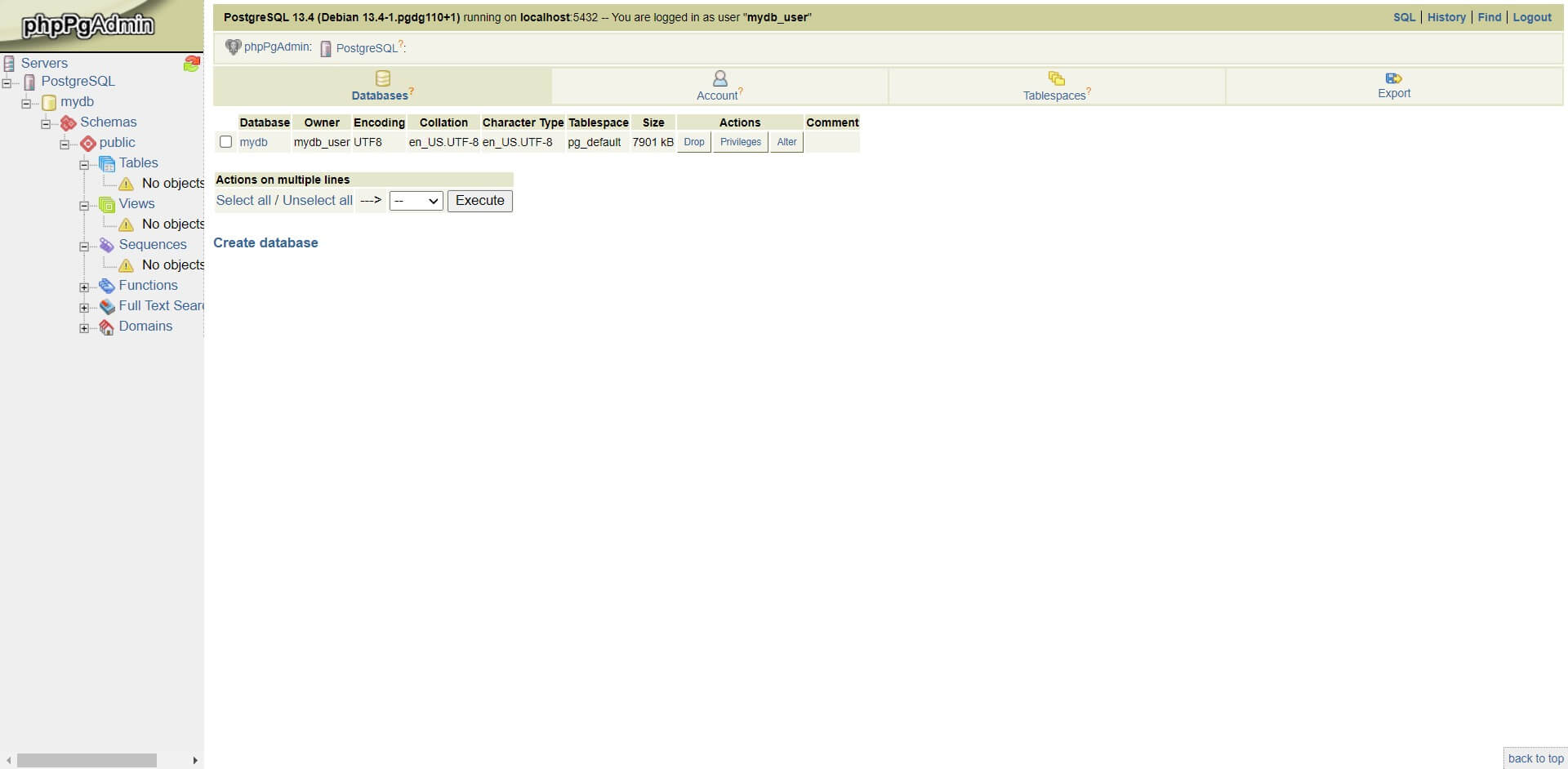Expand the Functions tree node

tap(84, 287)
